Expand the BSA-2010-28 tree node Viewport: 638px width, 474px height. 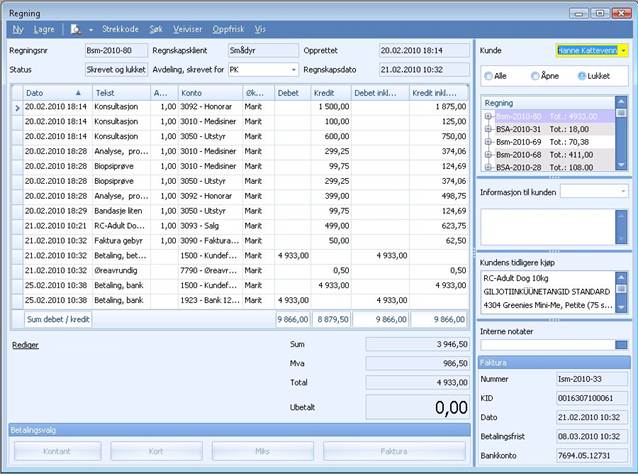tap(488, 167)
